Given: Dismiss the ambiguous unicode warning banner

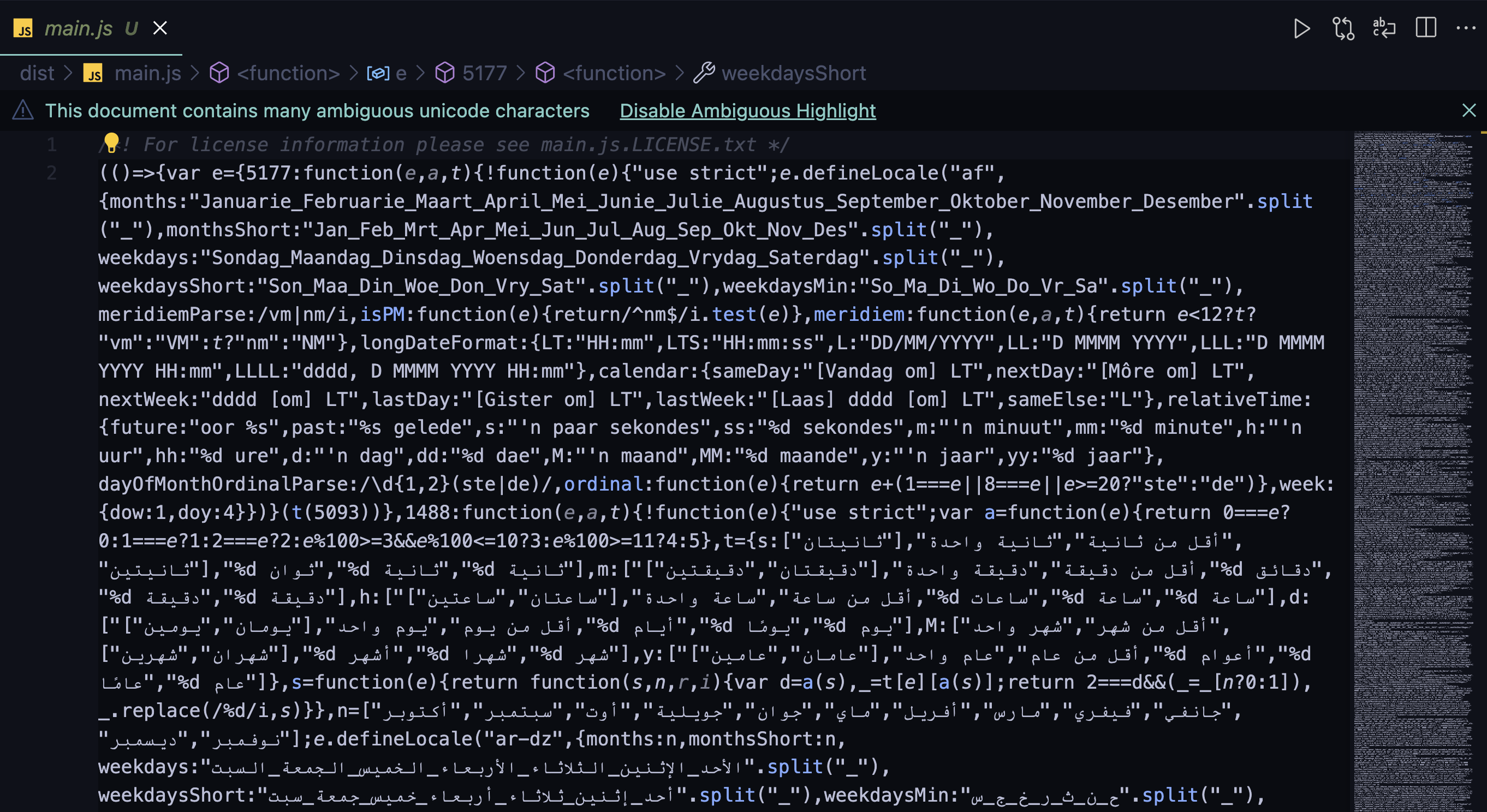Looking at the screenshot, I should pos(1468,110).
